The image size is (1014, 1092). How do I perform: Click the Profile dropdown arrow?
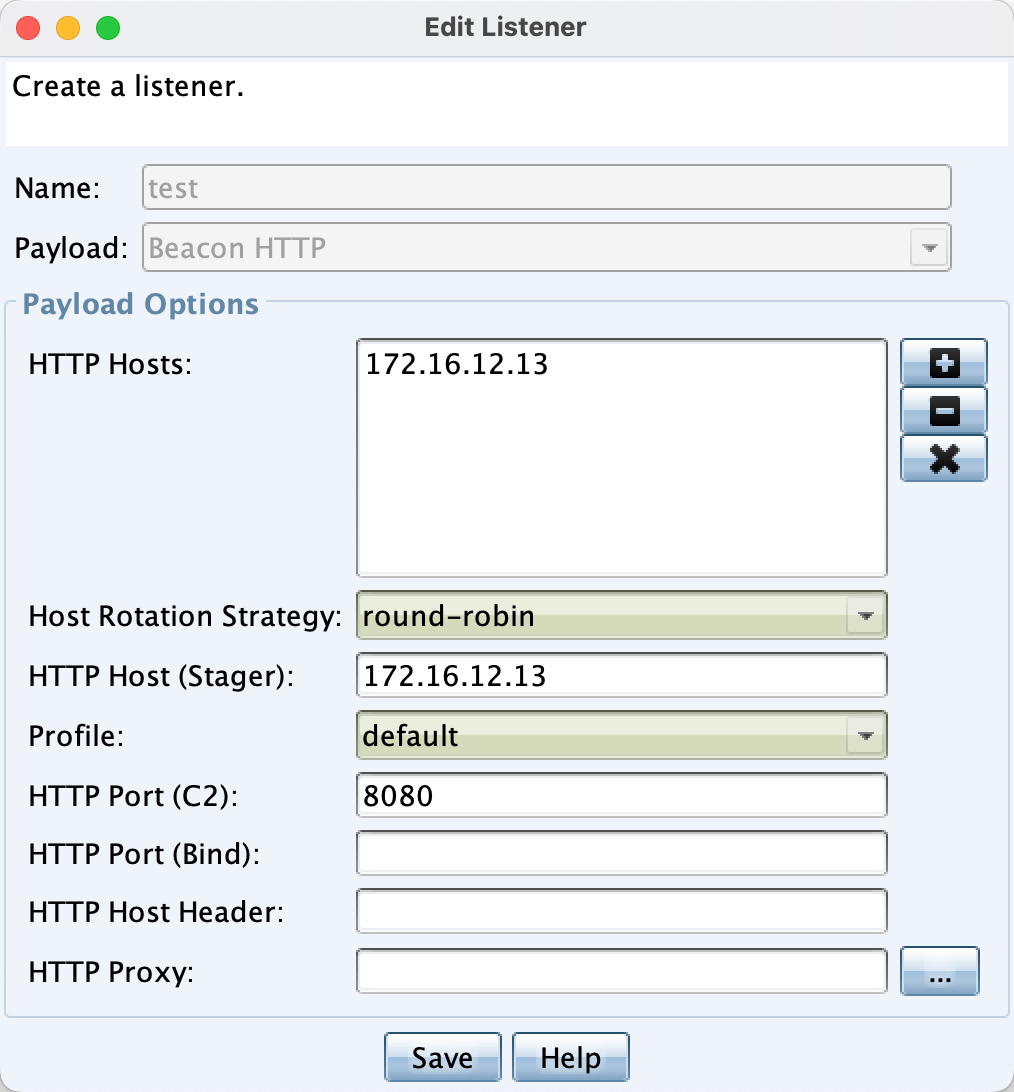(x=865, y=735)
